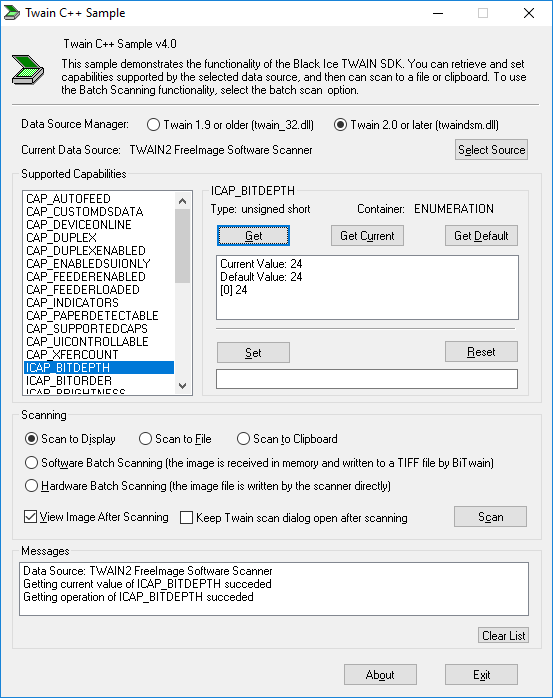The image size is (553, 698).
Task: Click the Clear List button
Action: 504,636
